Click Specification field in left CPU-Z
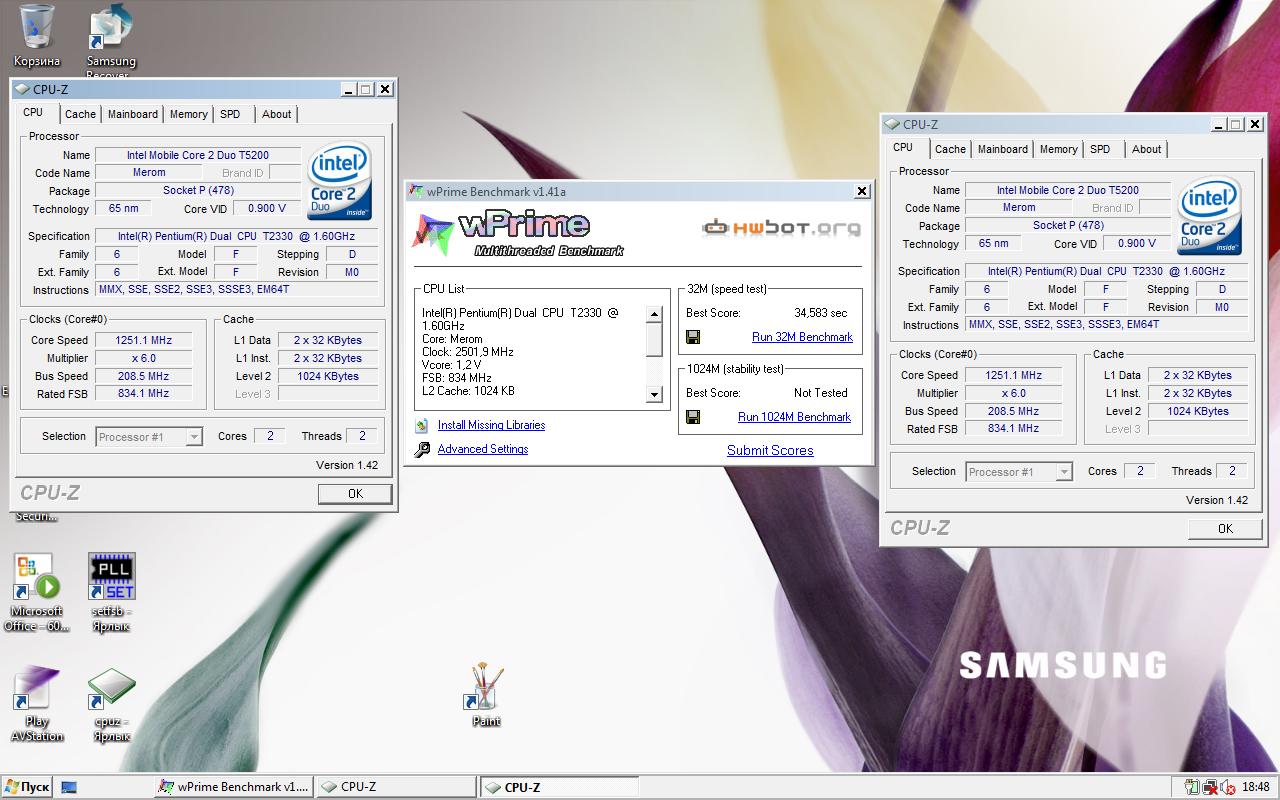 pyautogui.click(x=235, y=236)
